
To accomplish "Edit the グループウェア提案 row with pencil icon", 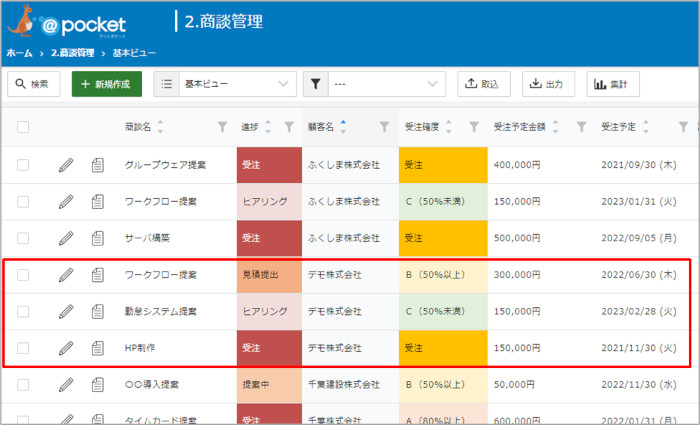I will pyautogui.click(x=66, y=165).
